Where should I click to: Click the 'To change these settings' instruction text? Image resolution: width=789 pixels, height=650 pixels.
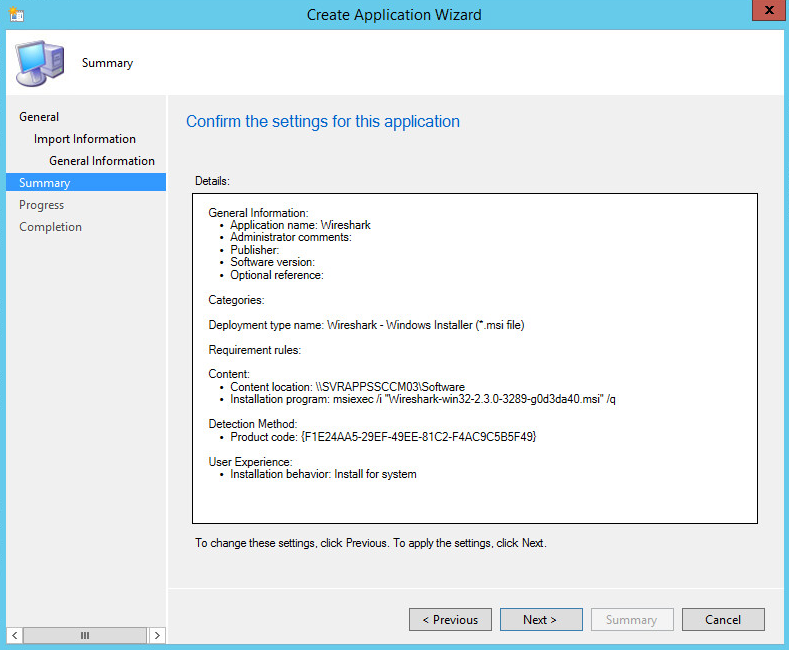(371, 543)
